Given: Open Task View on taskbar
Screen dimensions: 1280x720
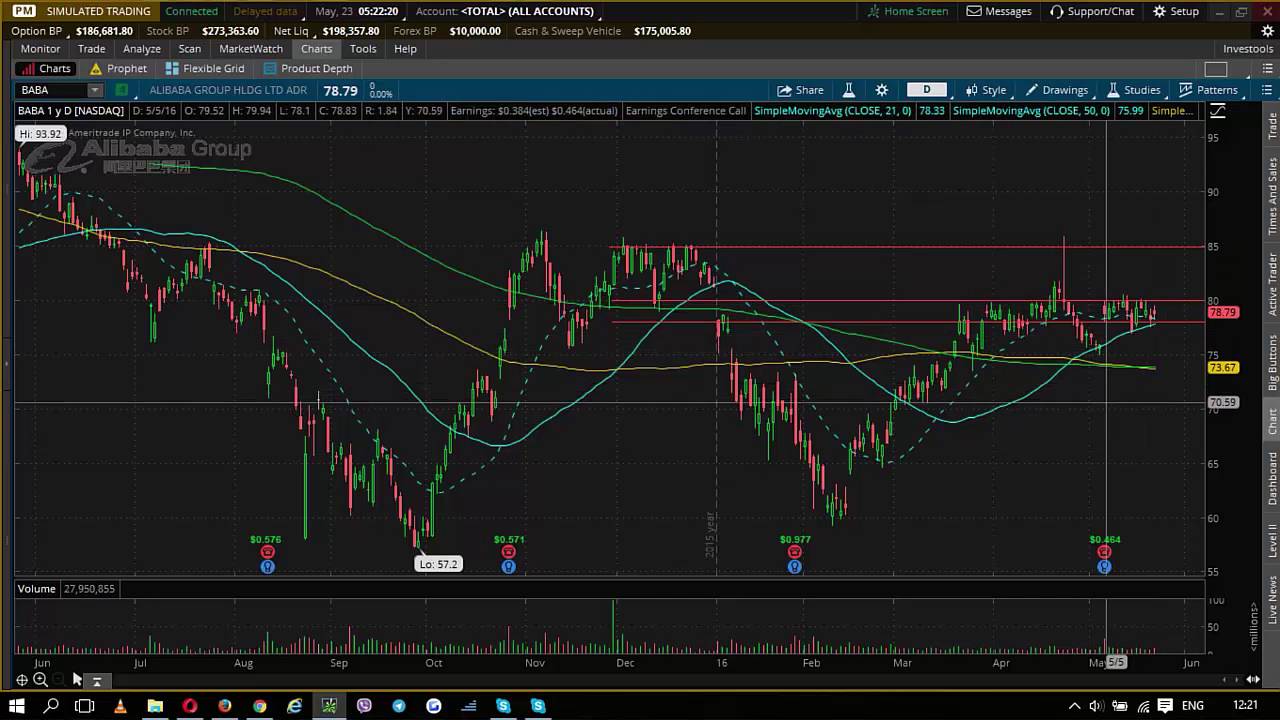Looking at the screenshot, I should pyautogui.click(x=85, y=706).
